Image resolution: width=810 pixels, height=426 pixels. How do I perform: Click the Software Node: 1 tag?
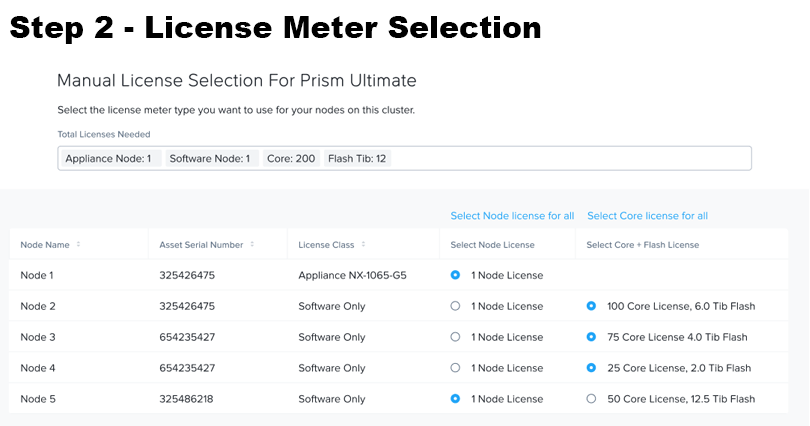click(x=212, y=159)
